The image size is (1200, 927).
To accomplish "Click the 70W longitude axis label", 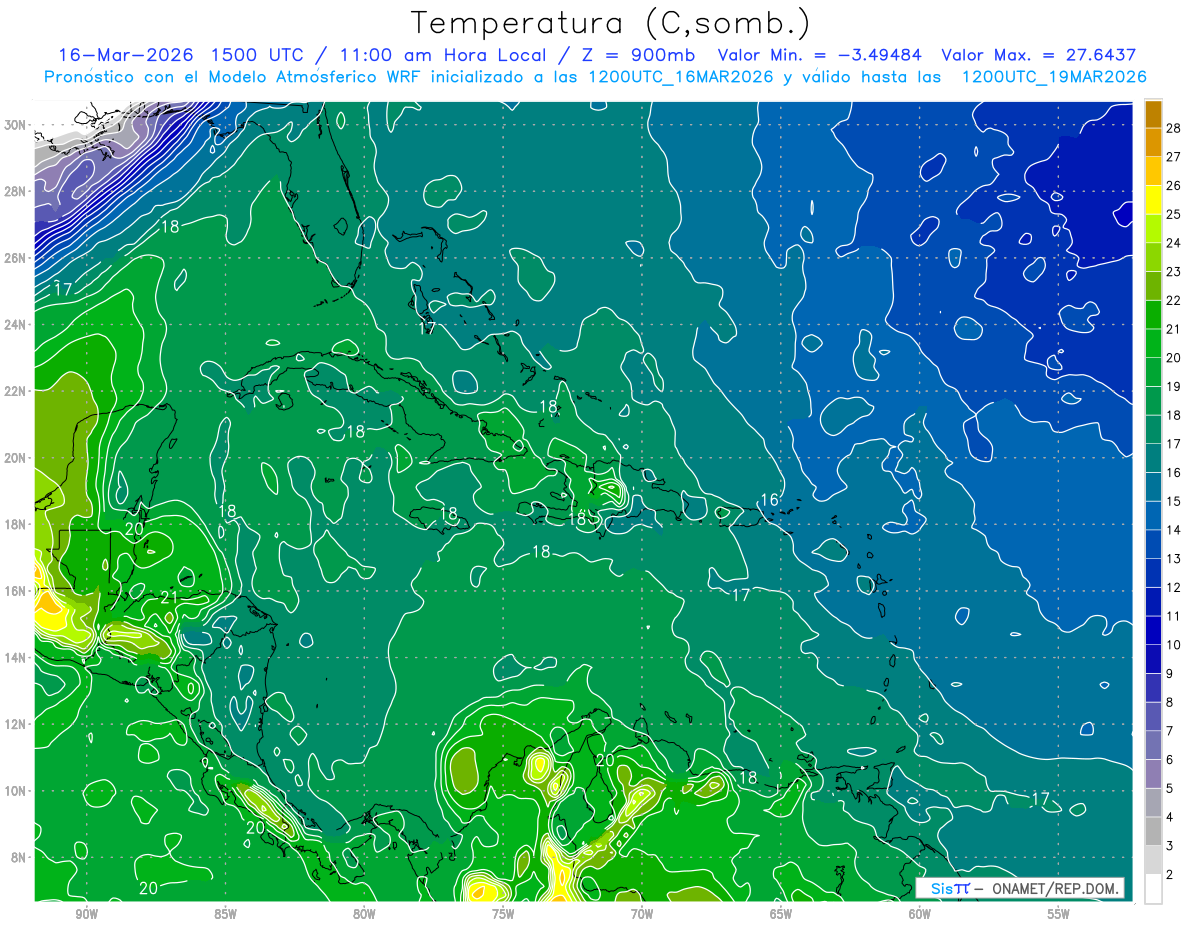I will pyautogui.click(x=642, y=914).
